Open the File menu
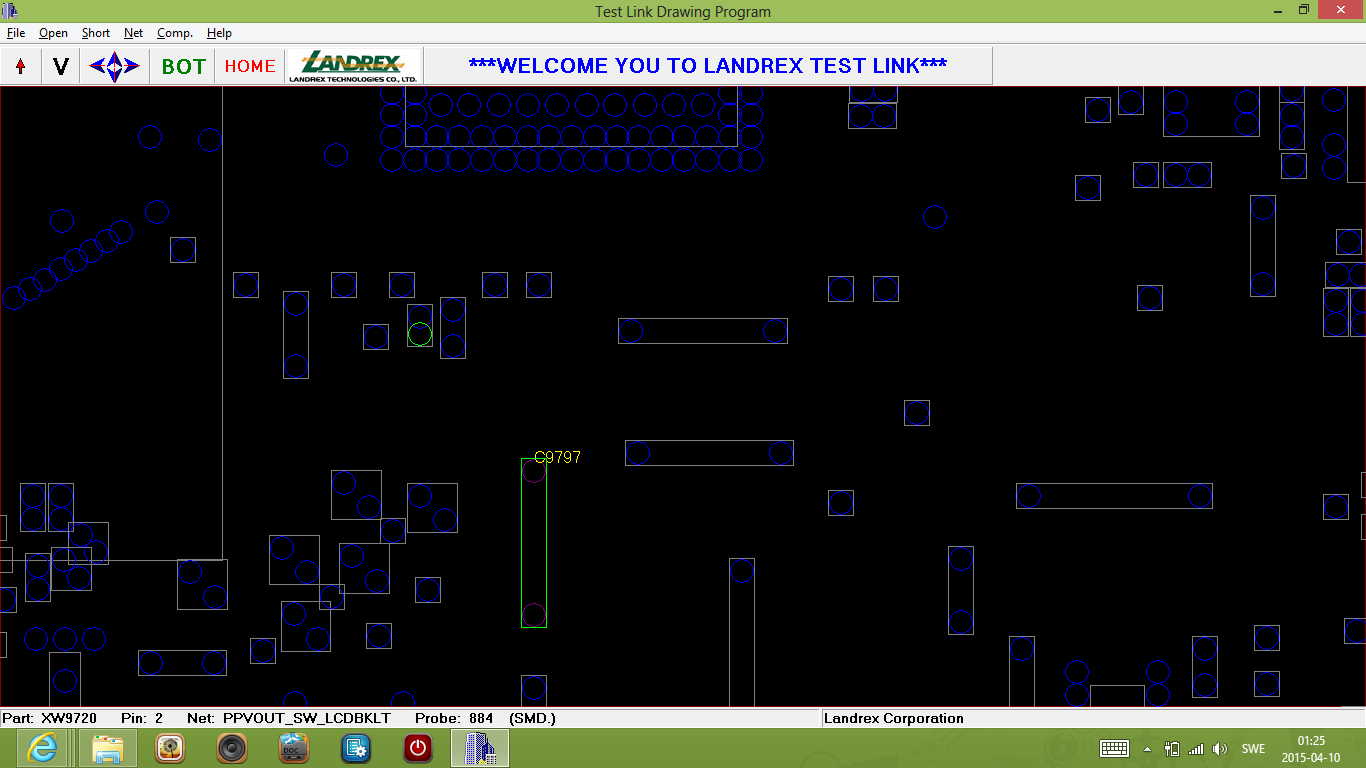Image resolution: width=1366 pixels, height=768 pixels. click(x=16, y=33)
